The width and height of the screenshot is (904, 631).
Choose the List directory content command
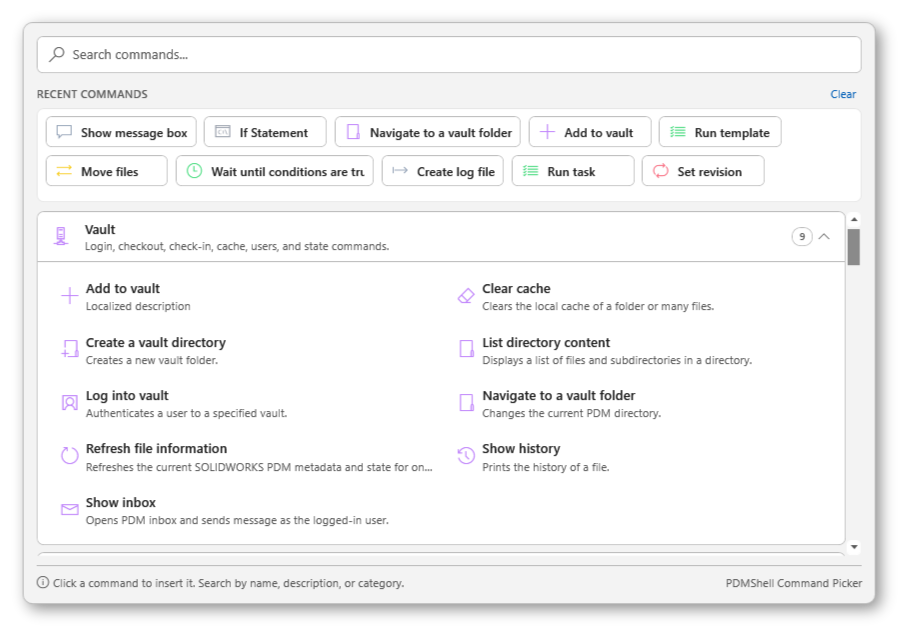point(546,343)
